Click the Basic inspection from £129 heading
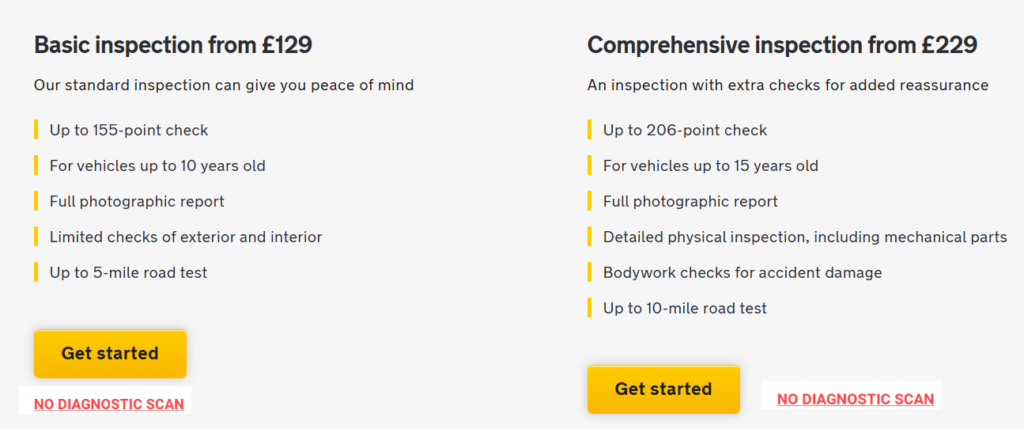Image resolution: width=1024 pixels, height=429 pixels. (x=173, y=45)
